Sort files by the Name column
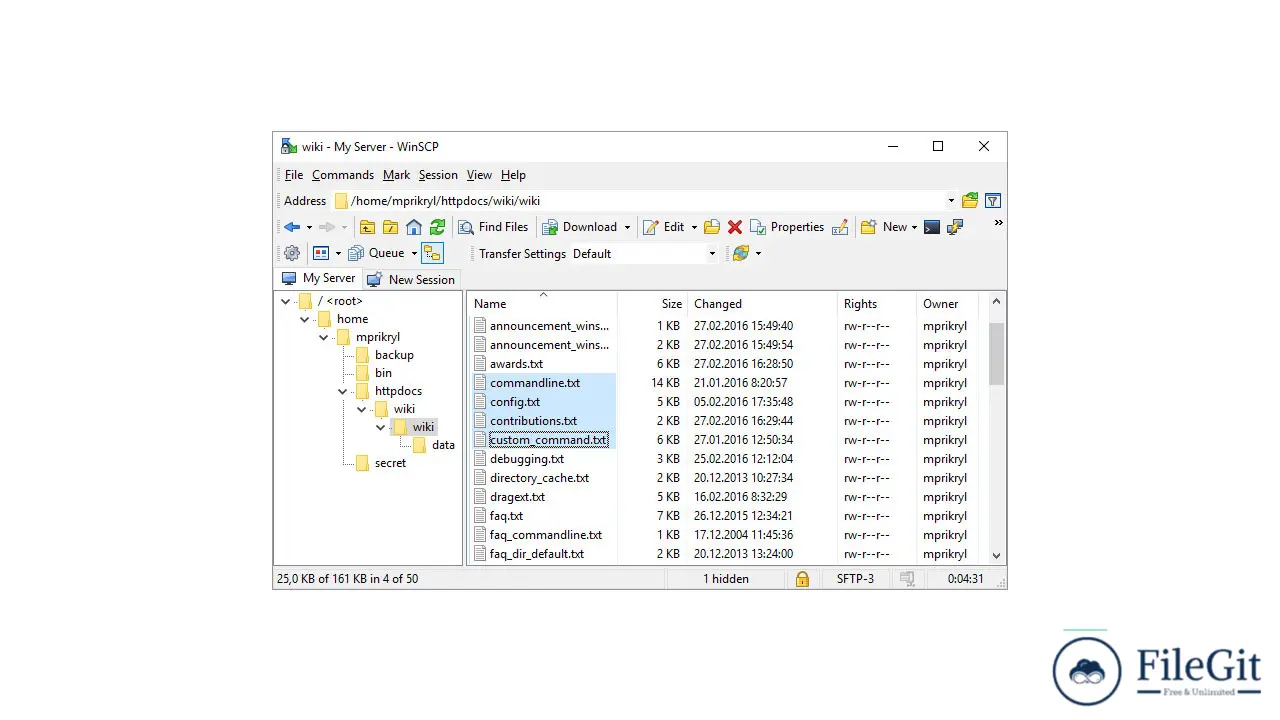This screenshot has height=720, width=1280. (542, 303)
